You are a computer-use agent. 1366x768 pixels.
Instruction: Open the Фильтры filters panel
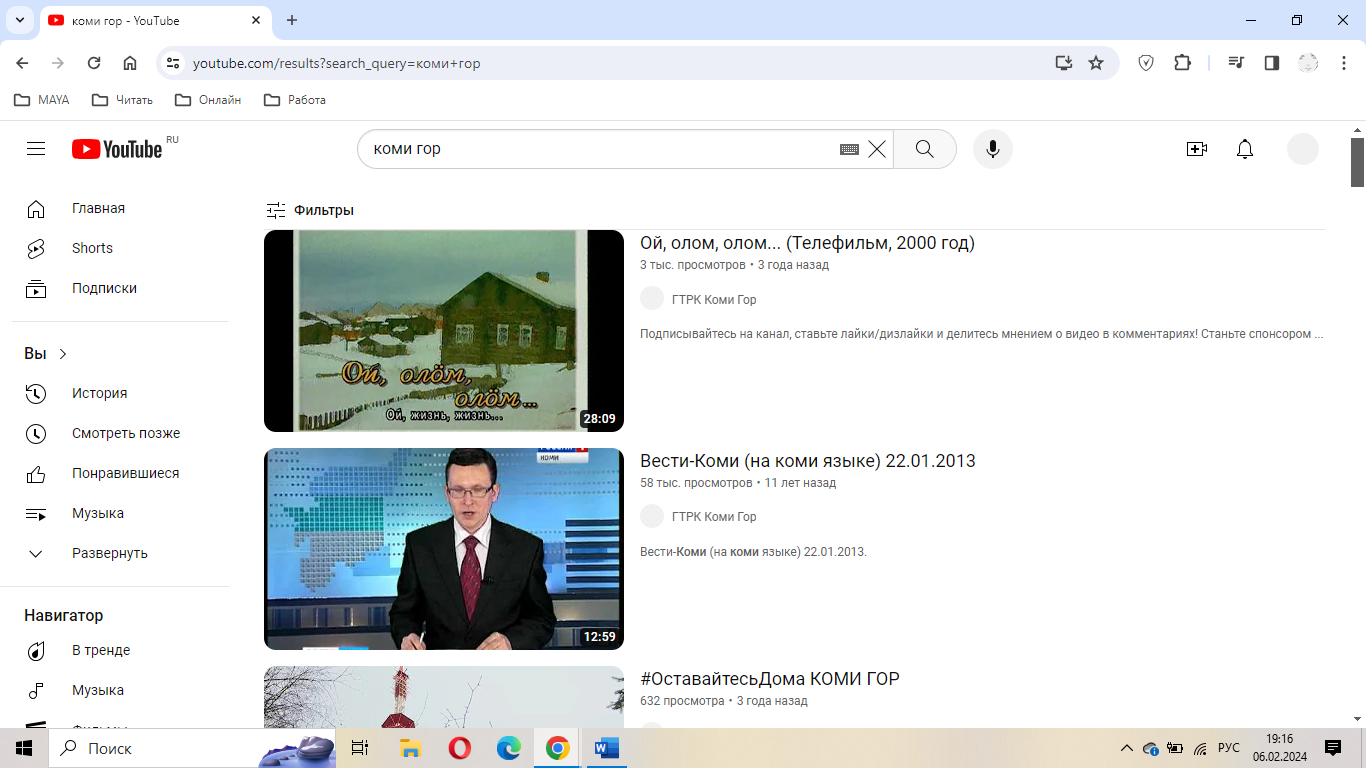coord(310,210)
